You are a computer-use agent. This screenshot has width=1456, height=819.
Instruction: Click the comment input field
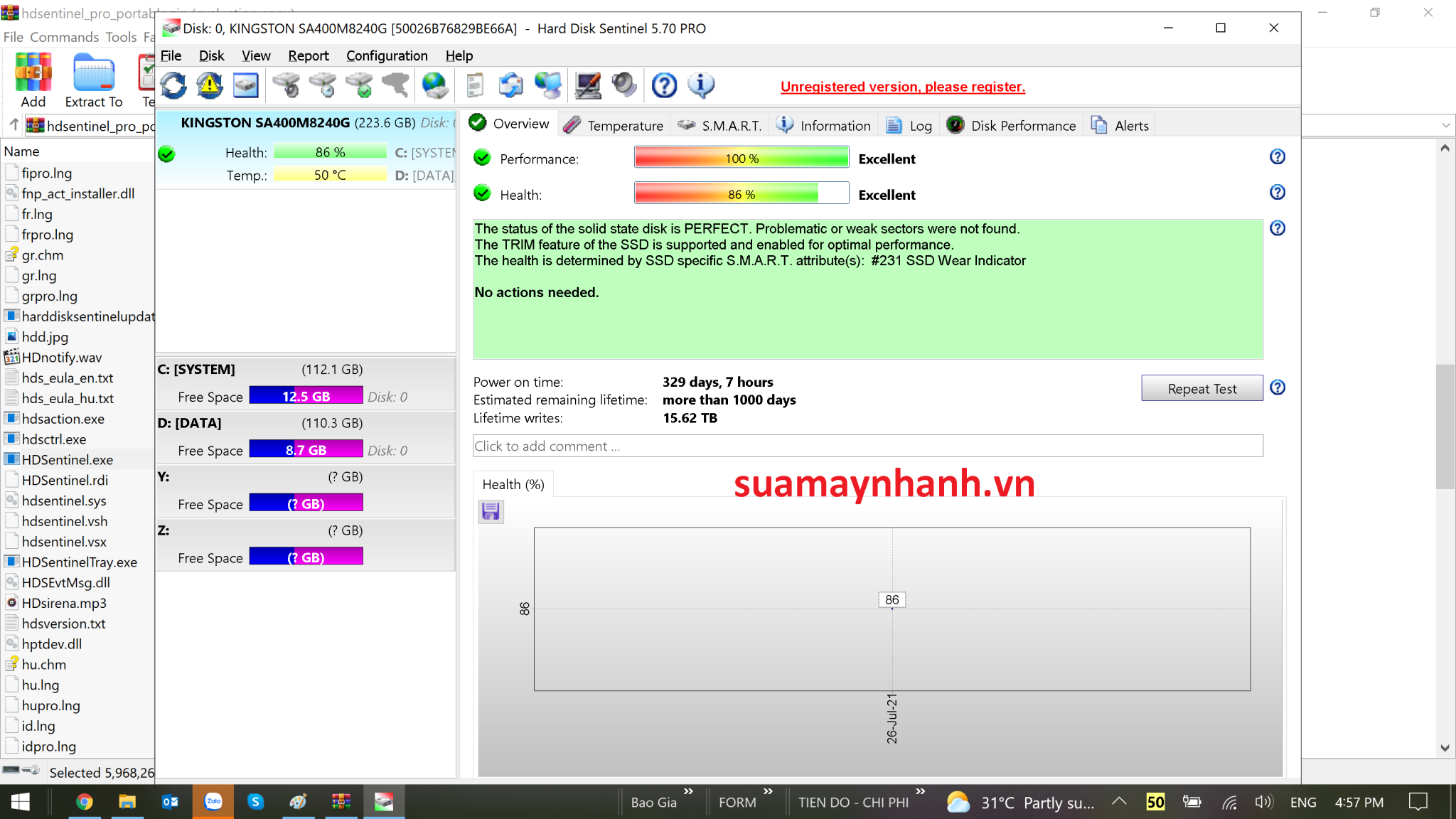pos(867,446)
